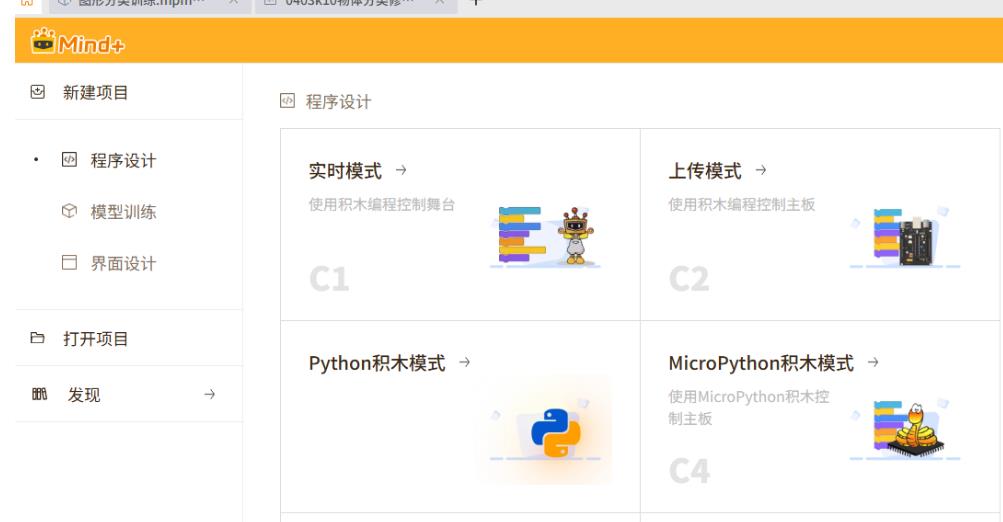The width and height of the screenshot is (1003, 522).
Task: Open a new browser tab with plus button
Action: 475,3
